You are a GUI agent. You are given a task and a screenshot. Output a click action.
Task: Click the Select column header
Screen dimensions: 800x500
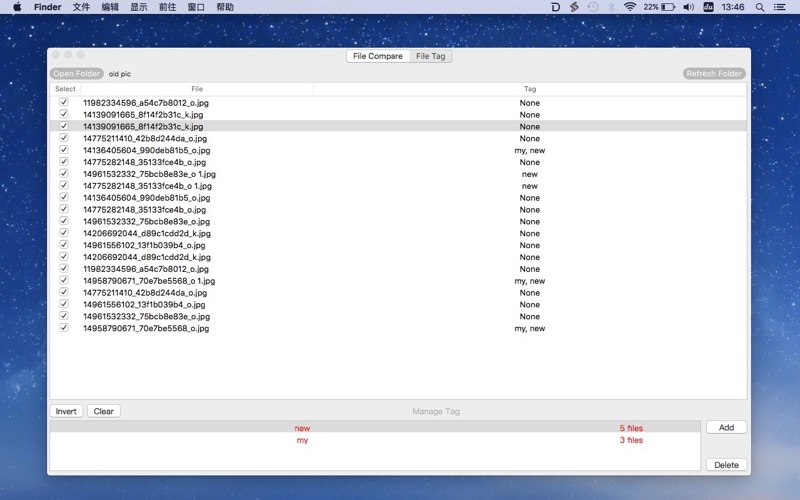(65, 89)
